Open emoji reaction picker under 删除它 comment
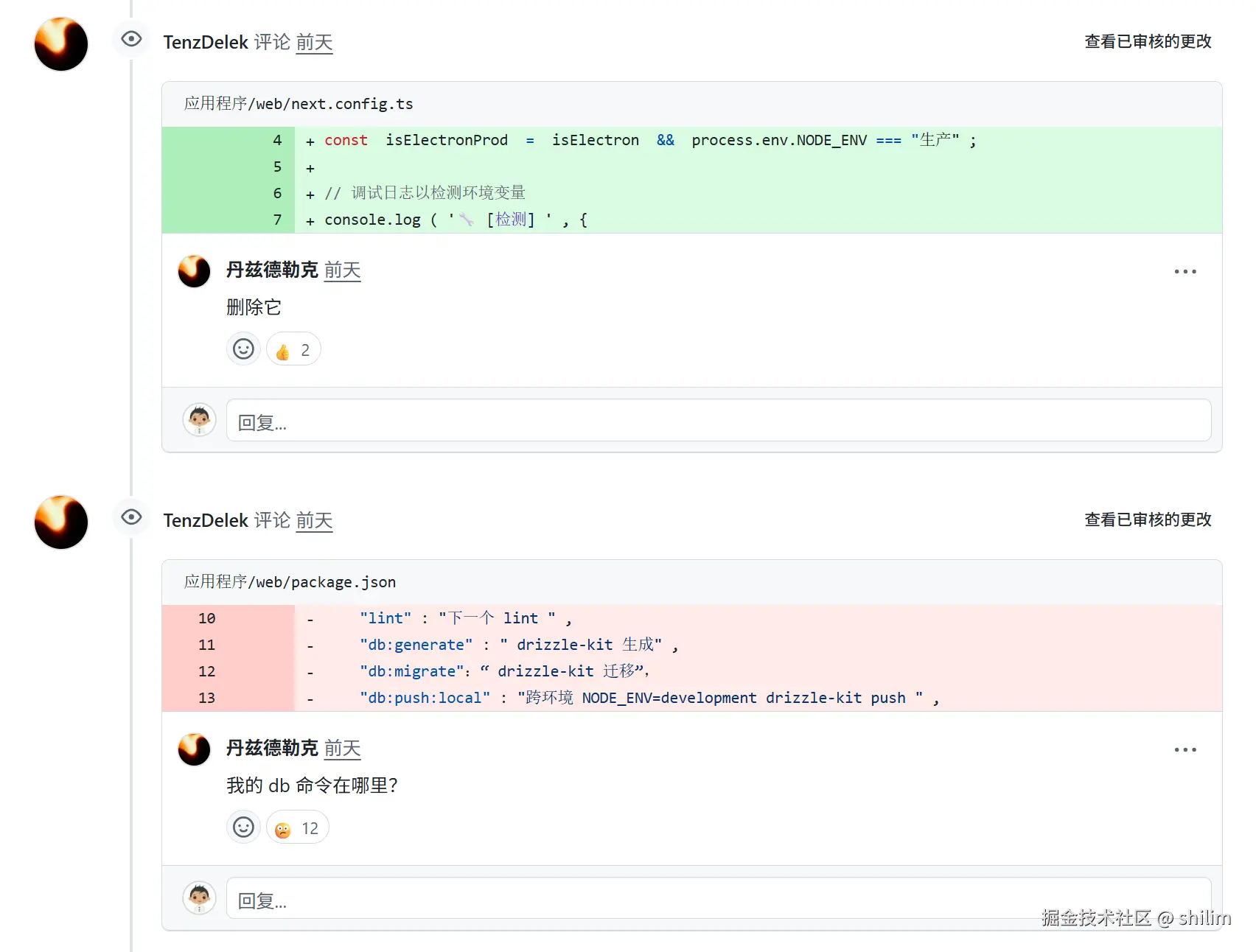 (243, 349)
